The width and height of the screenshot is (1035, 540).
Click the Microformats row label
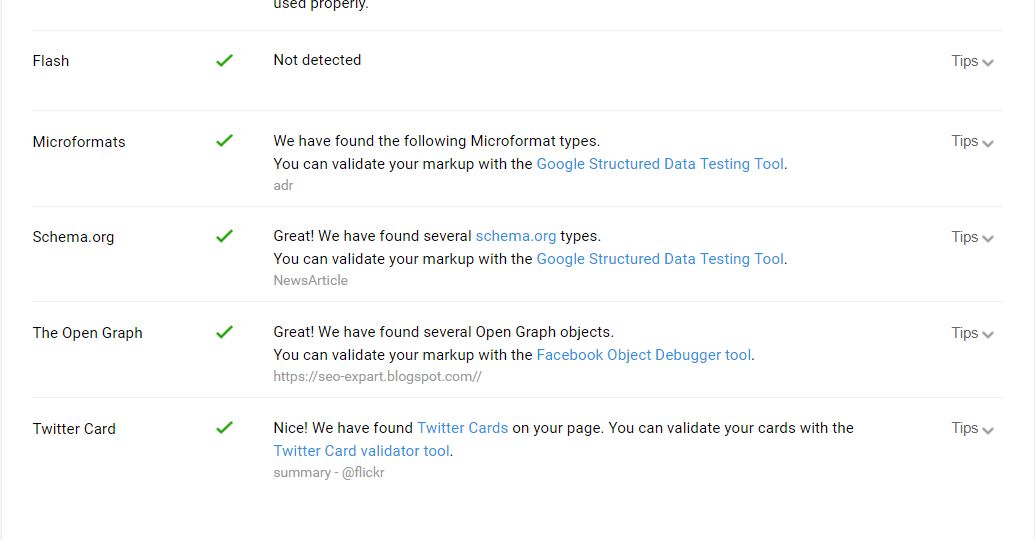pyautogui.click(x=79, y=142)
